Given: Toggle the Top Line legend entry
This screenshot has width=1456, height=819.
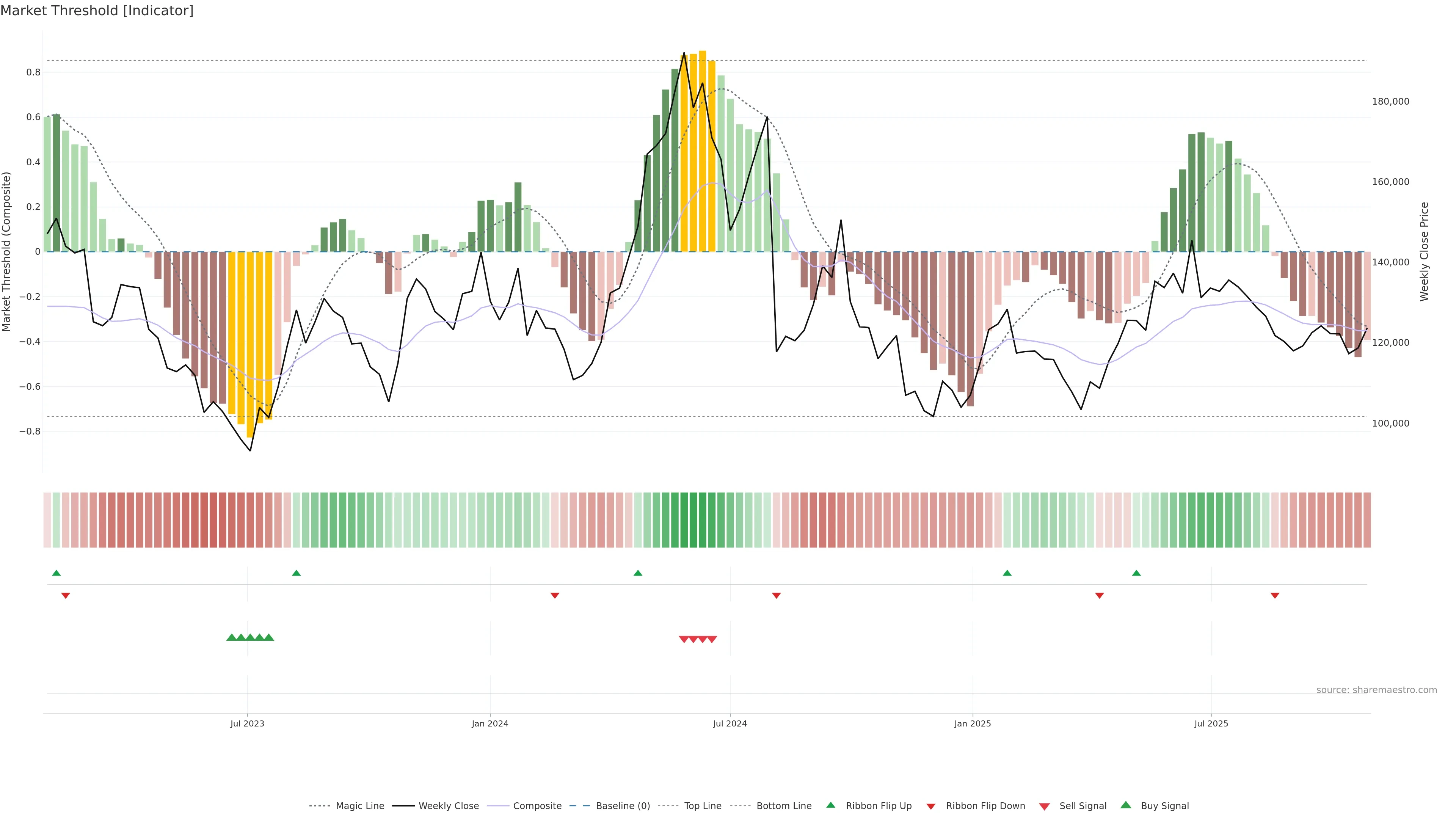Looking at the screenshot, I should point(703,806).
